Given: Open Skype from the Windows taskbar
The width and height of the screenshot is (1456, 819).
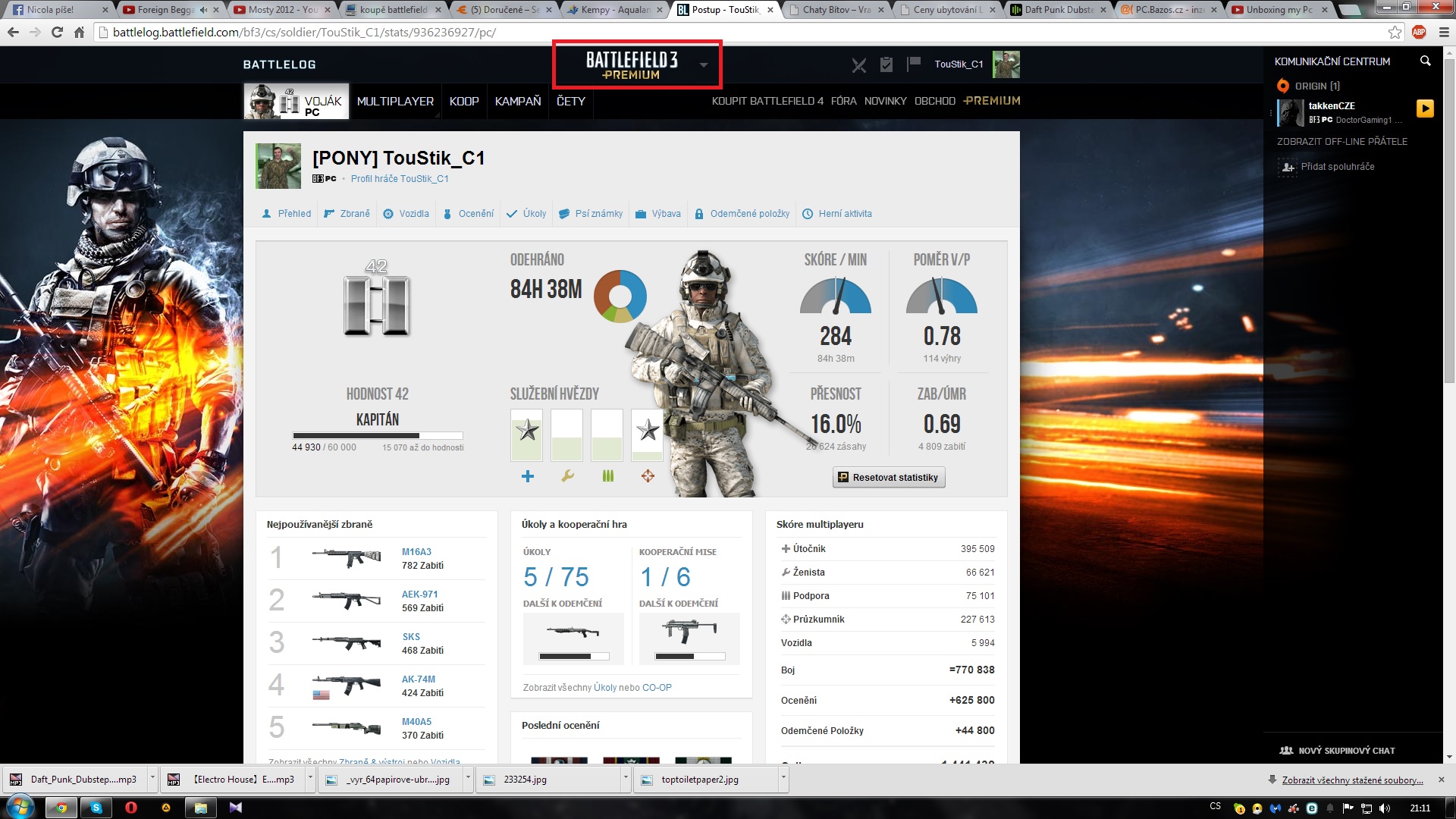Looking at the screenshot, I should pyautogui.click(x=96, y=808).
